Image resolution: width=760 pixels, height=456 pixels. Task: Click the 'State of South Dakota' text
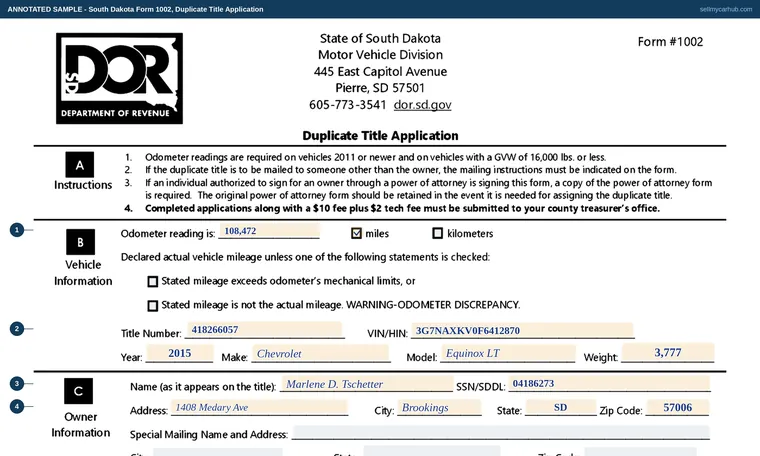[380, 38]
